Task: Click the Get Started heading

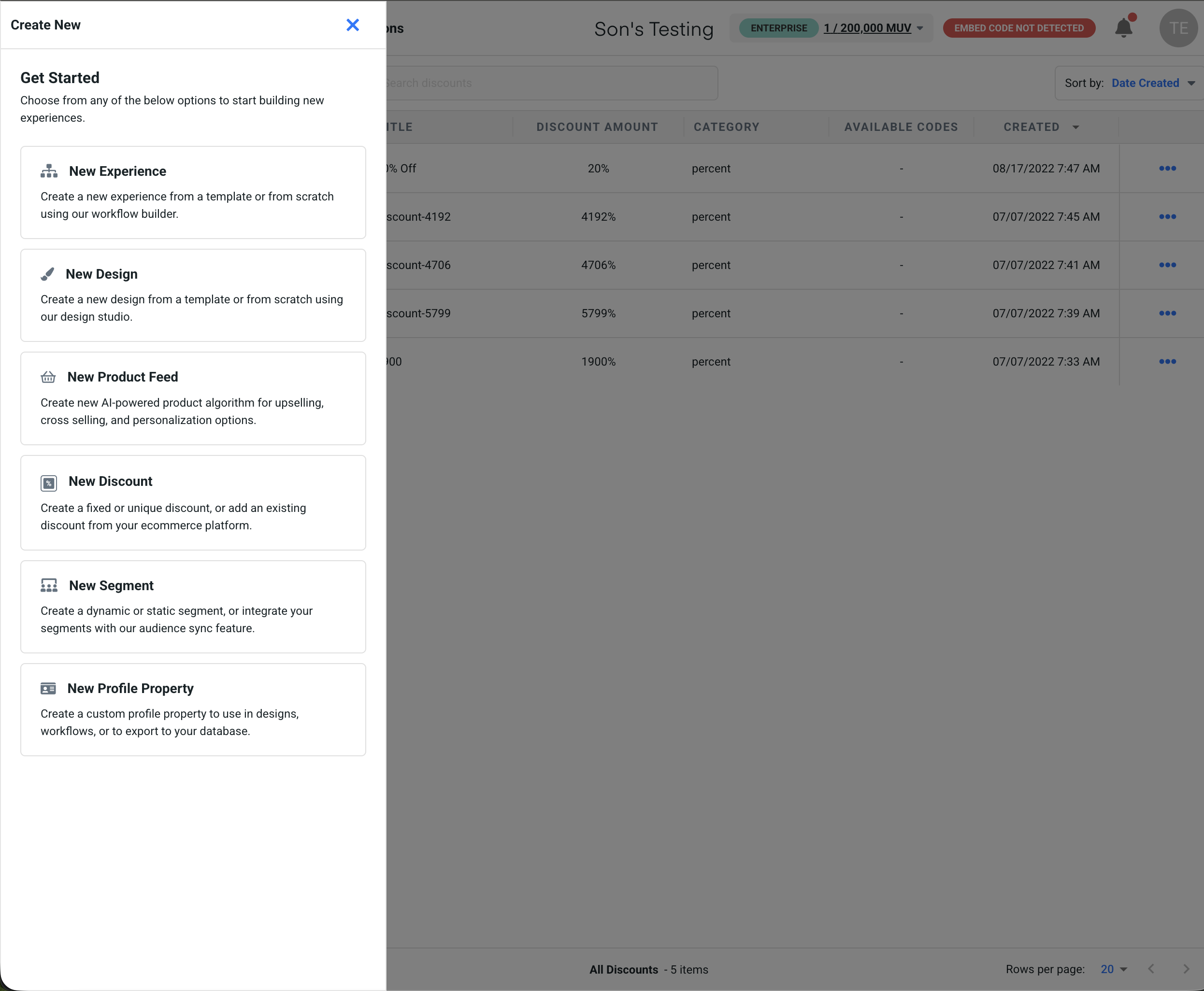Action: pyautogui.click(x=60, y=78)
